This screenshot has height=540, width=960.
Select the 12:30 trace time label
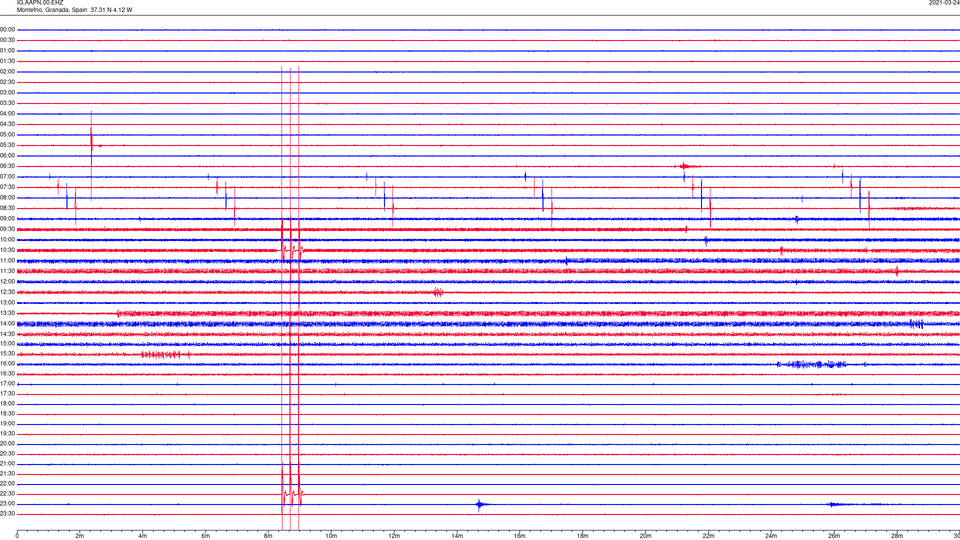(8, 292)
